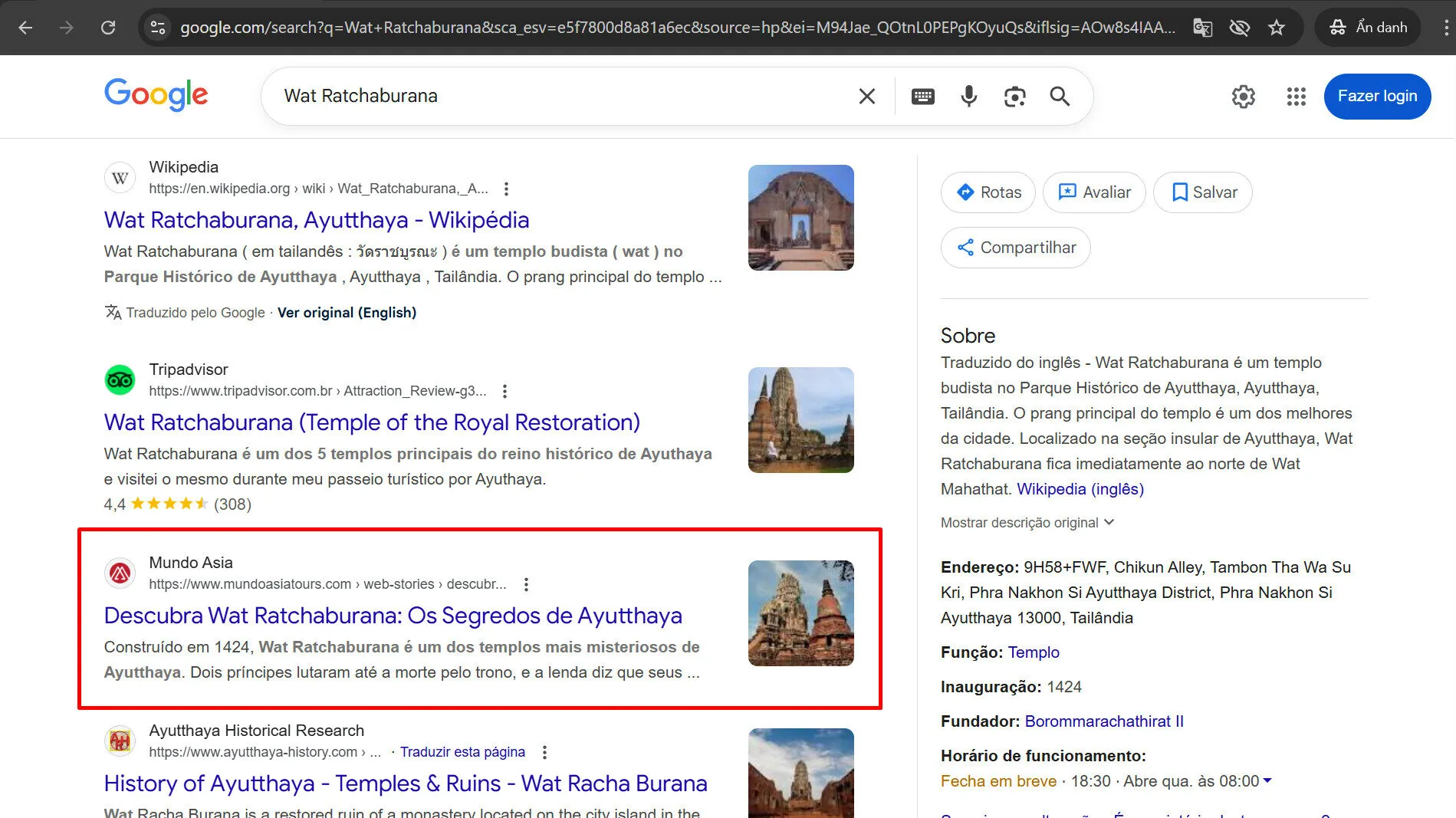Screen dimensions: 1456x818
Task: Click the search magnifier icon
Action: [1060, 96]
